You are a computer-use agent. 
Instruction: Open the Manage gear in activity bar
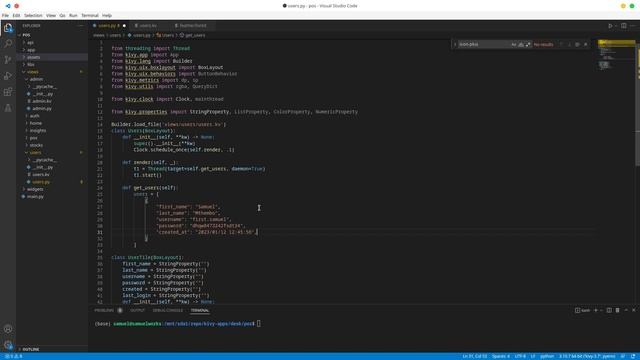coord(8,345)
